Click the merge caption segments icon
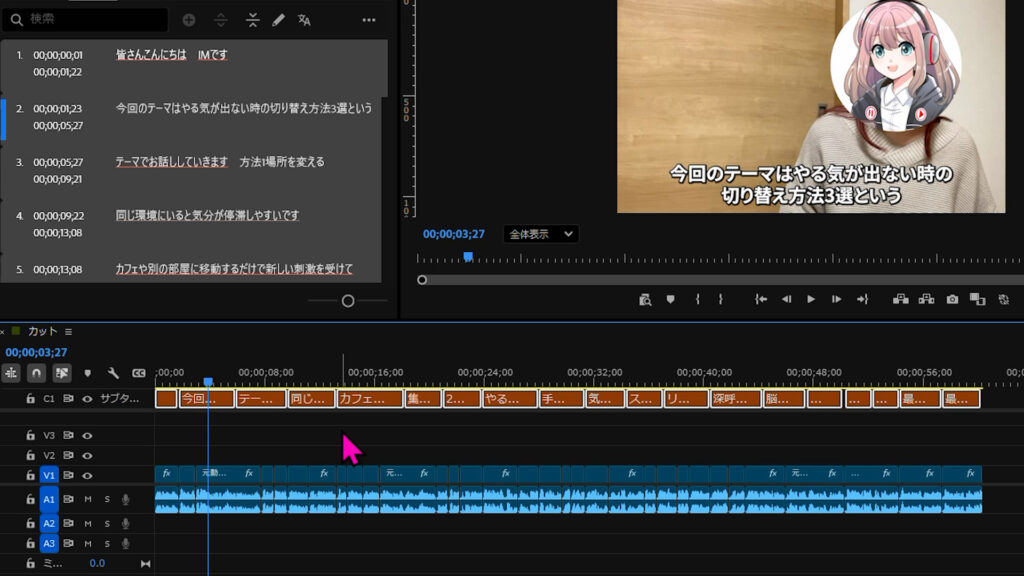1024x576 pixels. (x=252, y=20)
